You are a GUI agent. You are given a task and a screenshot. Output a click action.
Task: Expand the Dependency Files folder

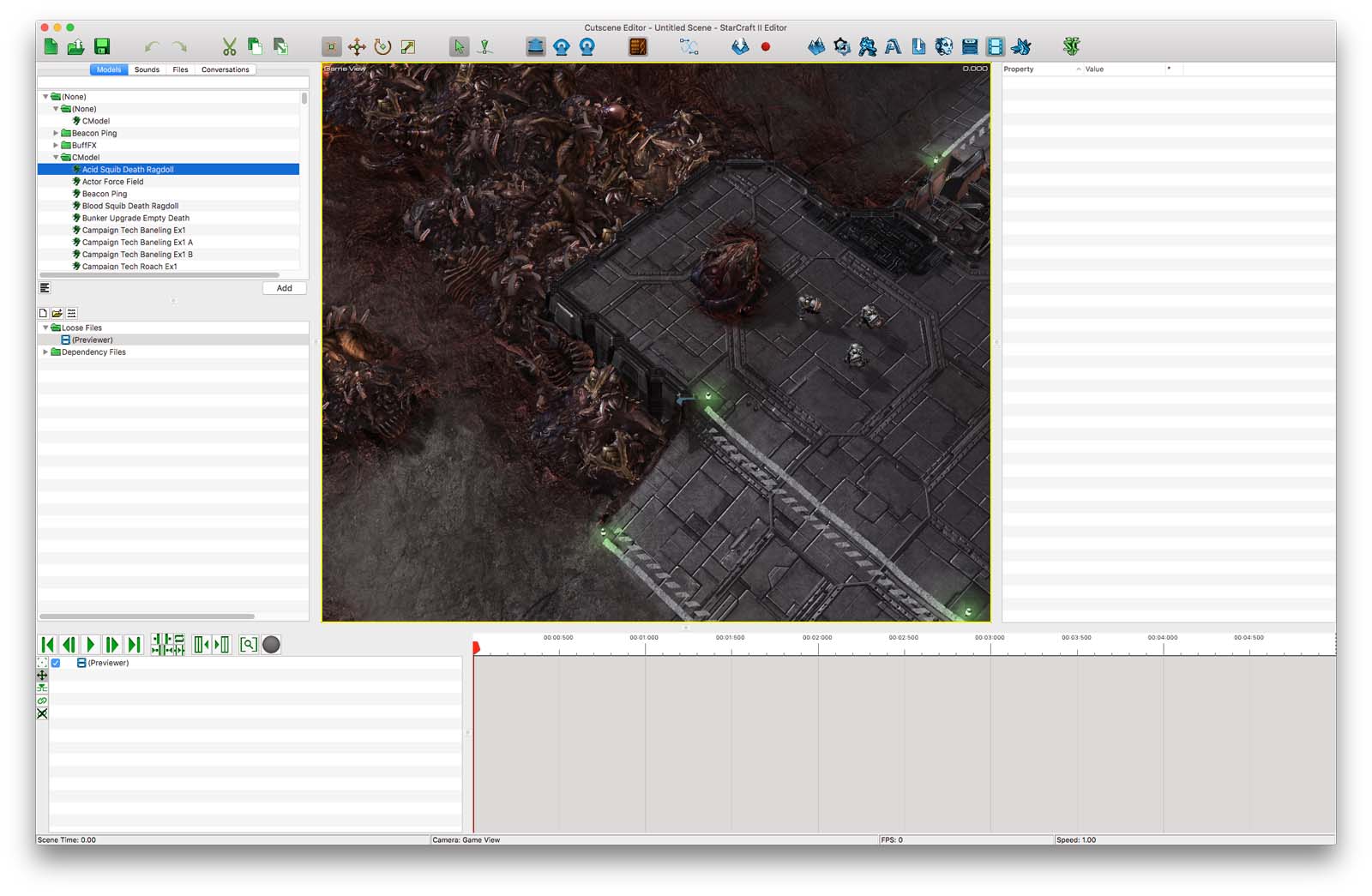pyautogui.click(x=45, y=352)
